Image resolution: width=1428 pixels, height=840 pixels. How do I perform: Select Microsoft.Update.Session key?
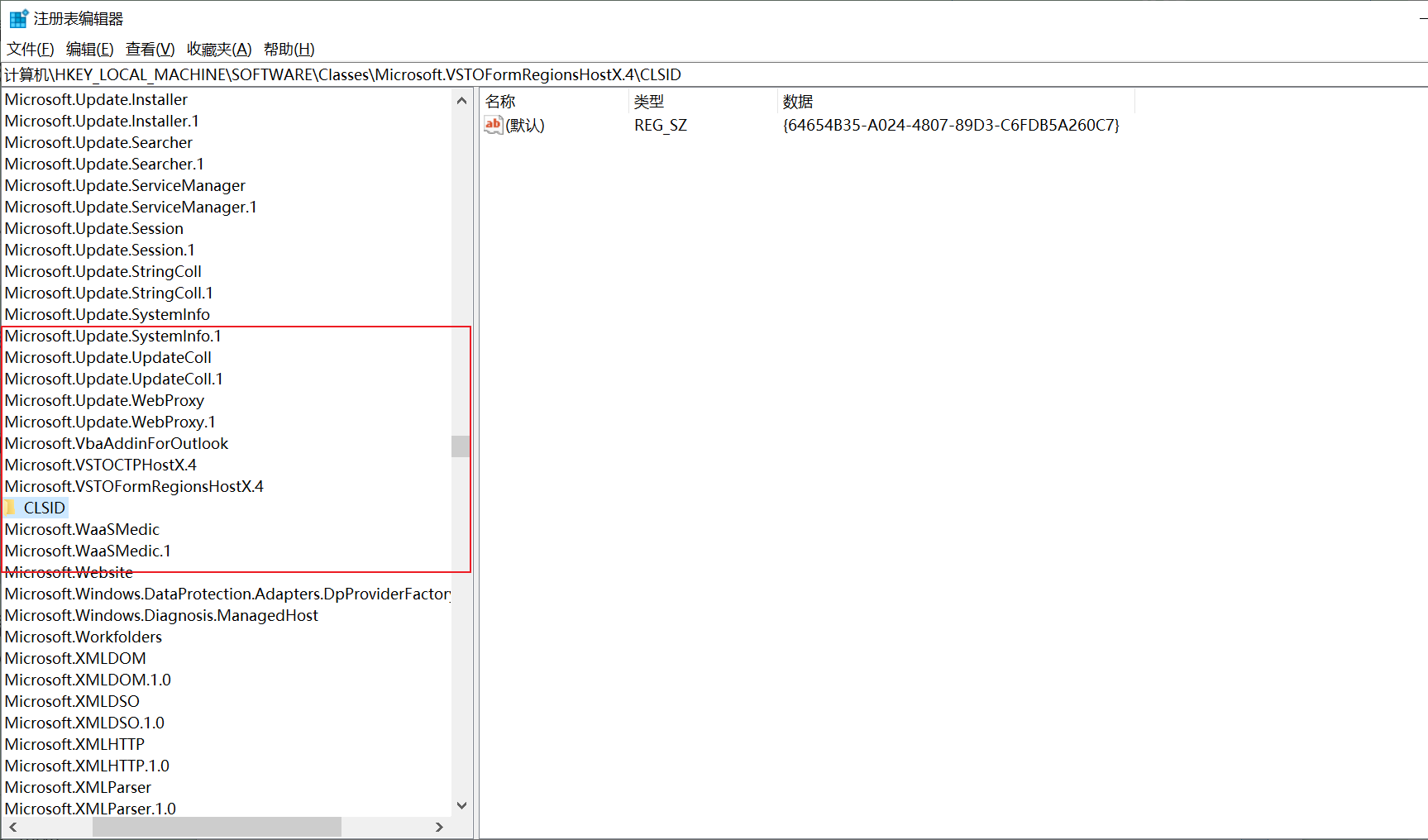(x=94, y=228)
